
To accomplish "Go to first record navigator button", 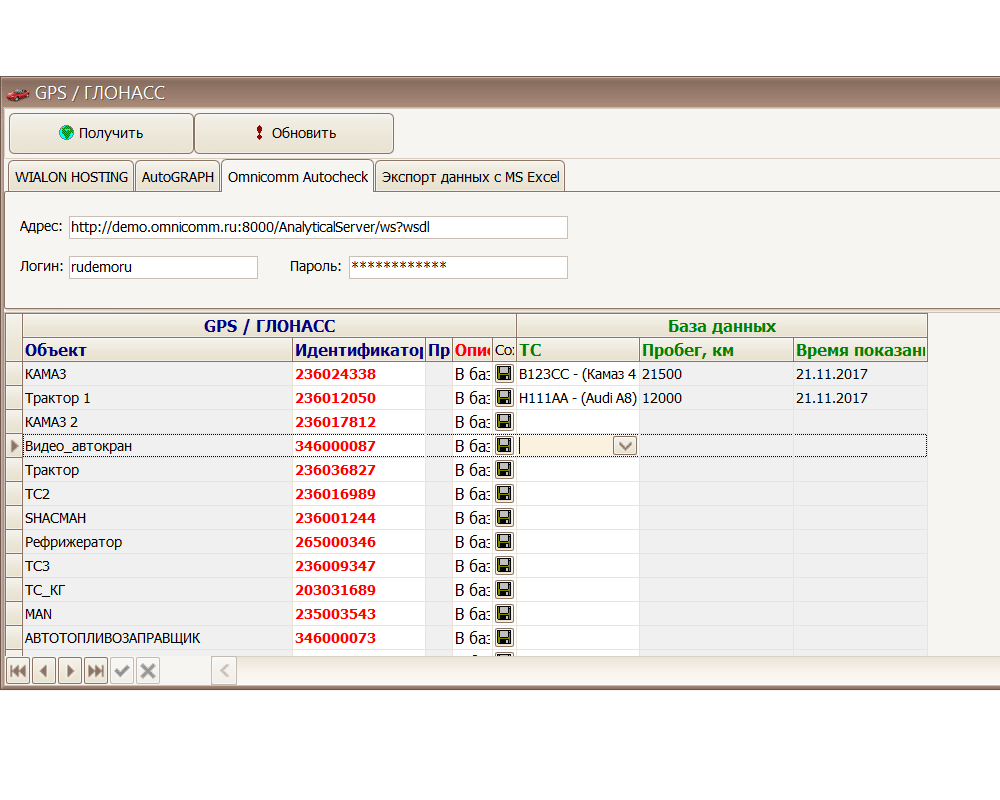I will pos(18,671).
